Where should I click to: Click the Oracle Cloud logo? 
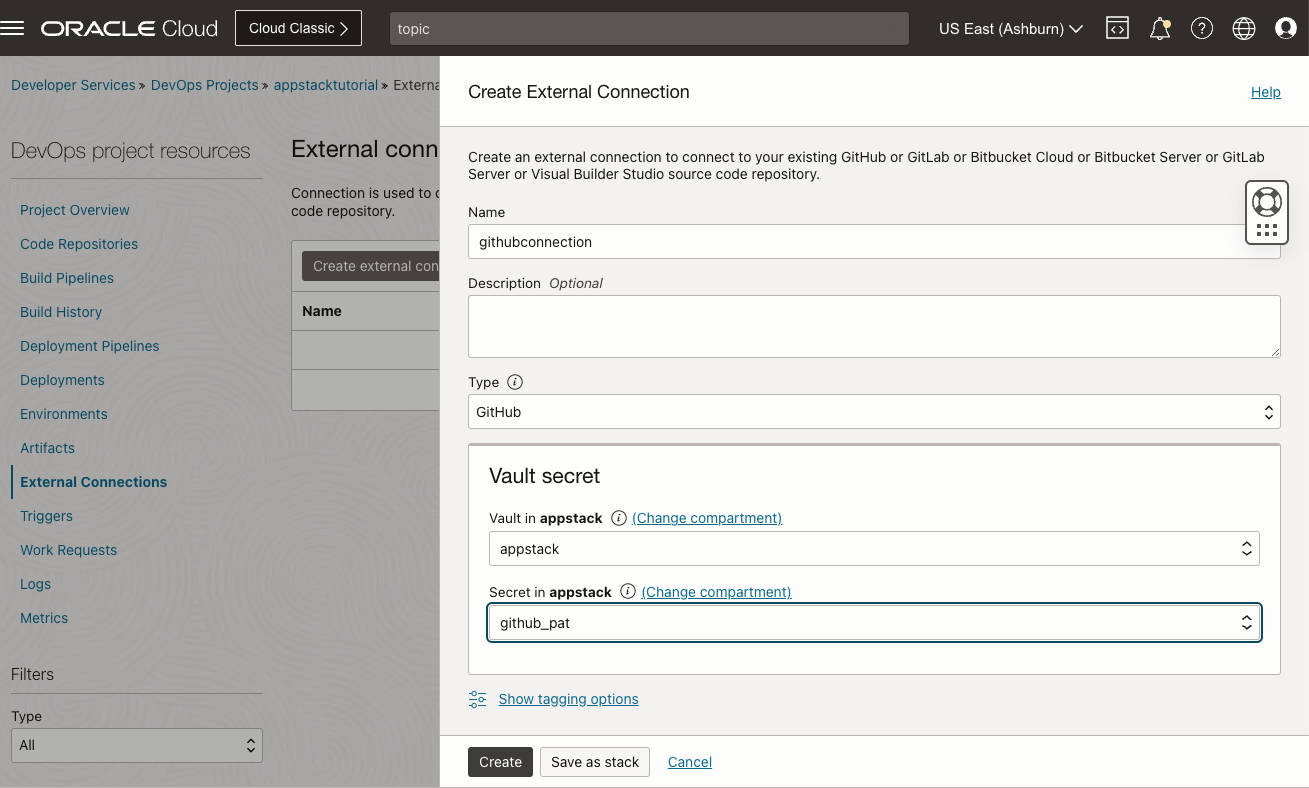(x=129, y=28)
